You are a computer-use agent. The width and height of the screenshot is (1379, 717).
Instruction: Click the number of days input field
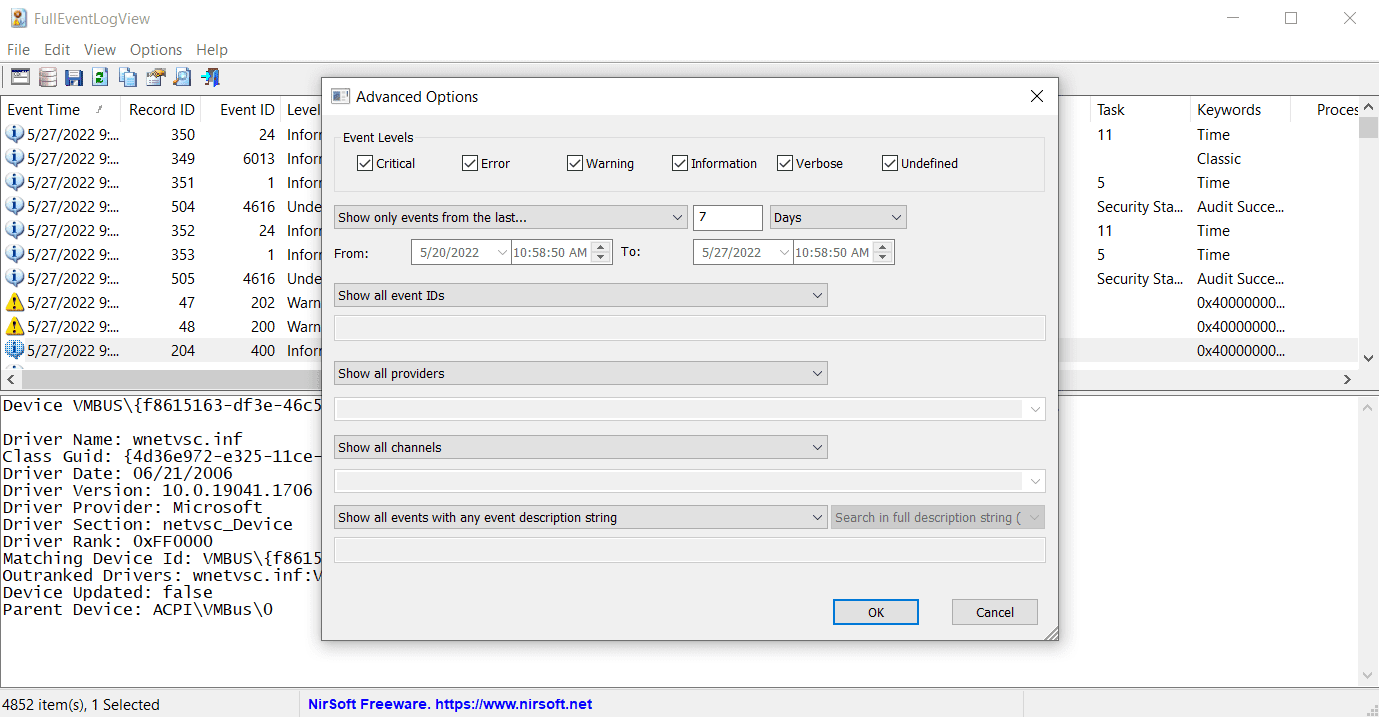coord(727,218)
